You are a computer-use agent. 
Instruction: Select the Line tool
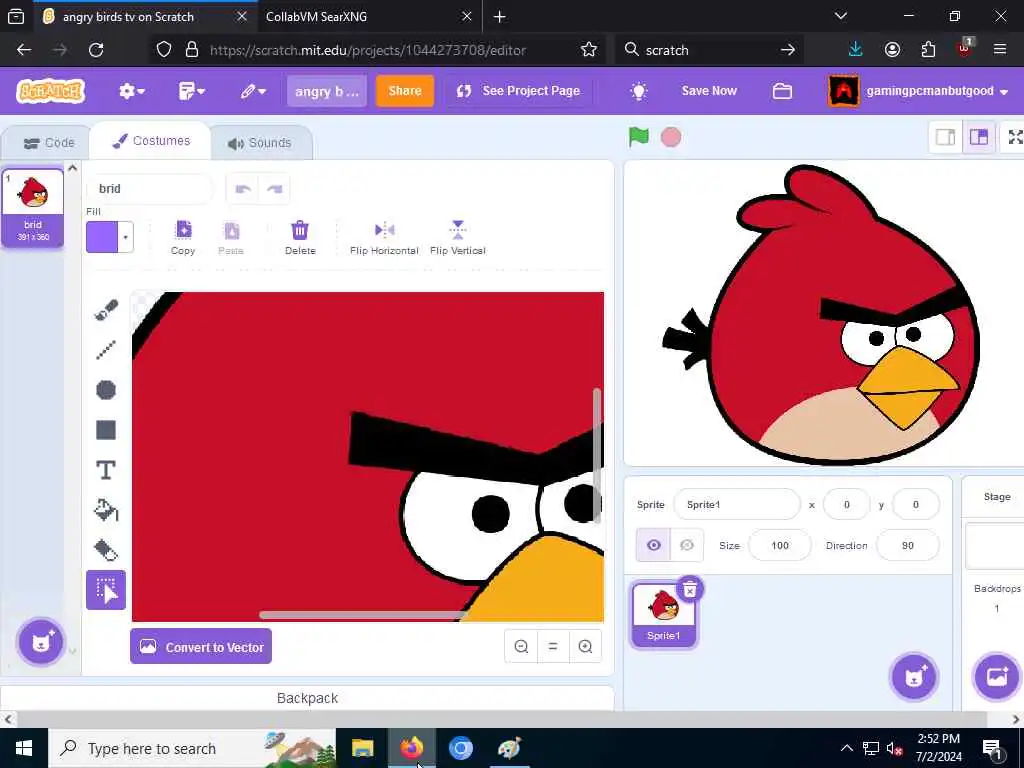click(x=106, y=350)
